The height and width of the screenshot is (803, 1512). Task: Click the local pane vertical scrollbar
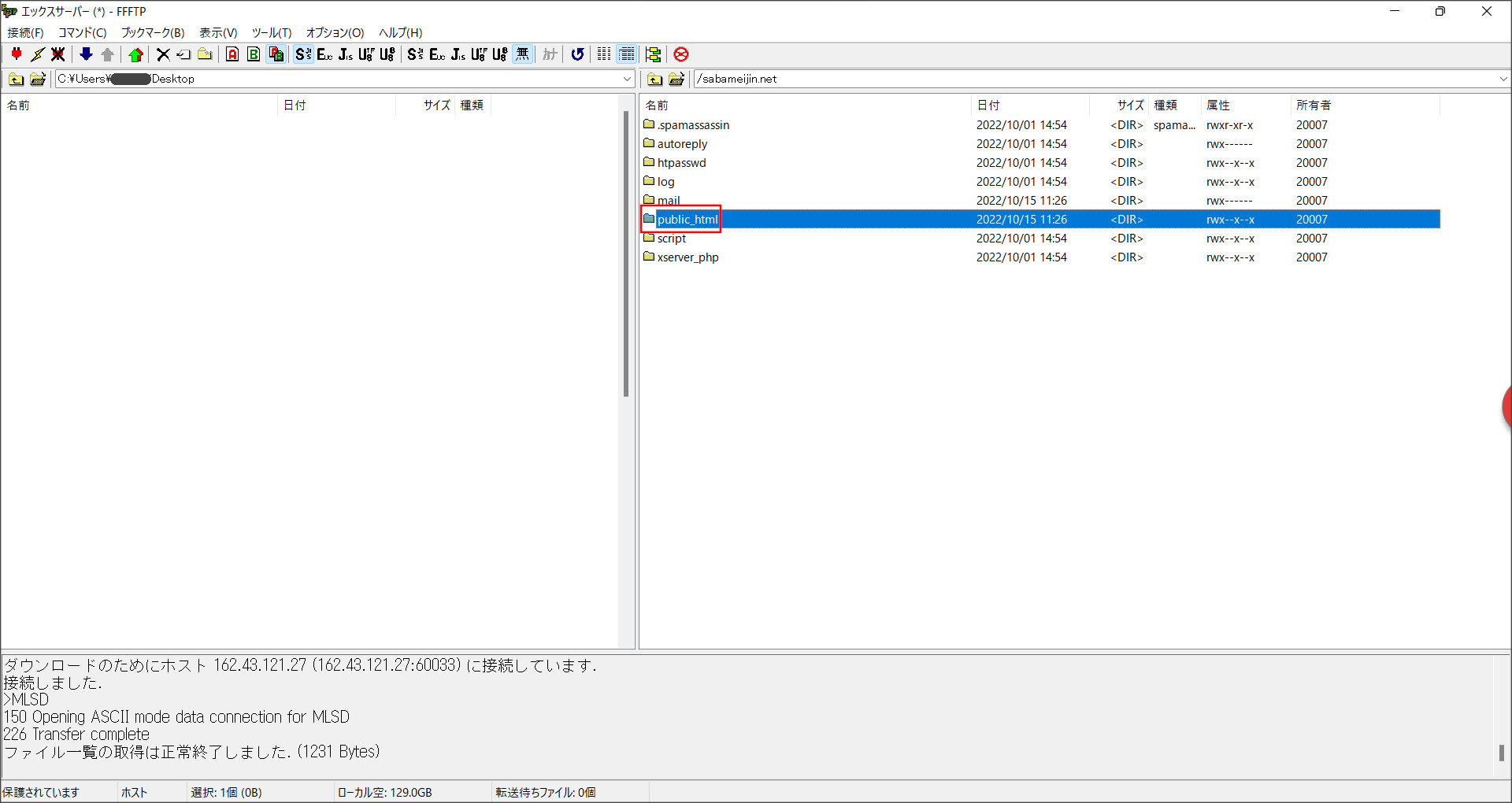pos(626,253)
